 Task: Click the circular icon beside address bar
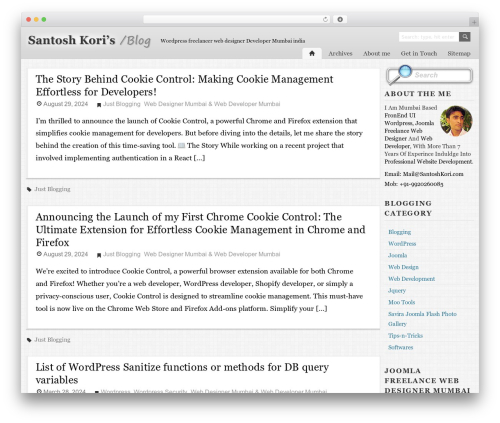pyautogui.click(x=340, y=20)
